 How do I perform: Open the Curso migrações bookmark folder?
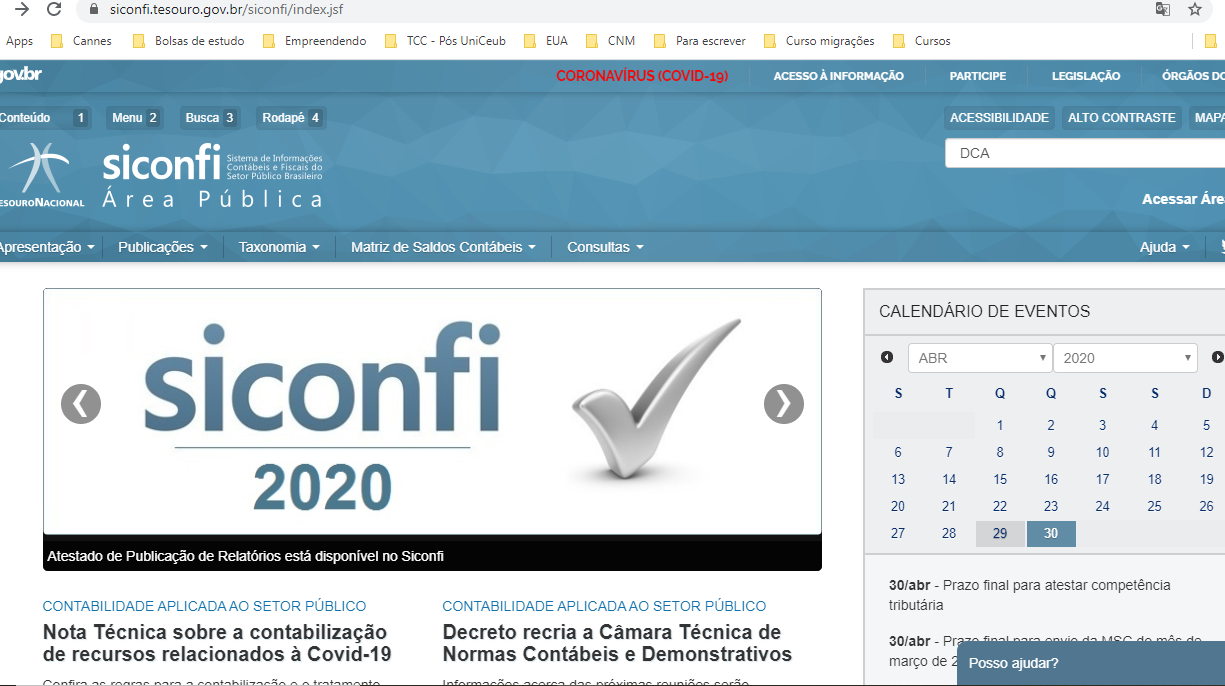[819, 41]
